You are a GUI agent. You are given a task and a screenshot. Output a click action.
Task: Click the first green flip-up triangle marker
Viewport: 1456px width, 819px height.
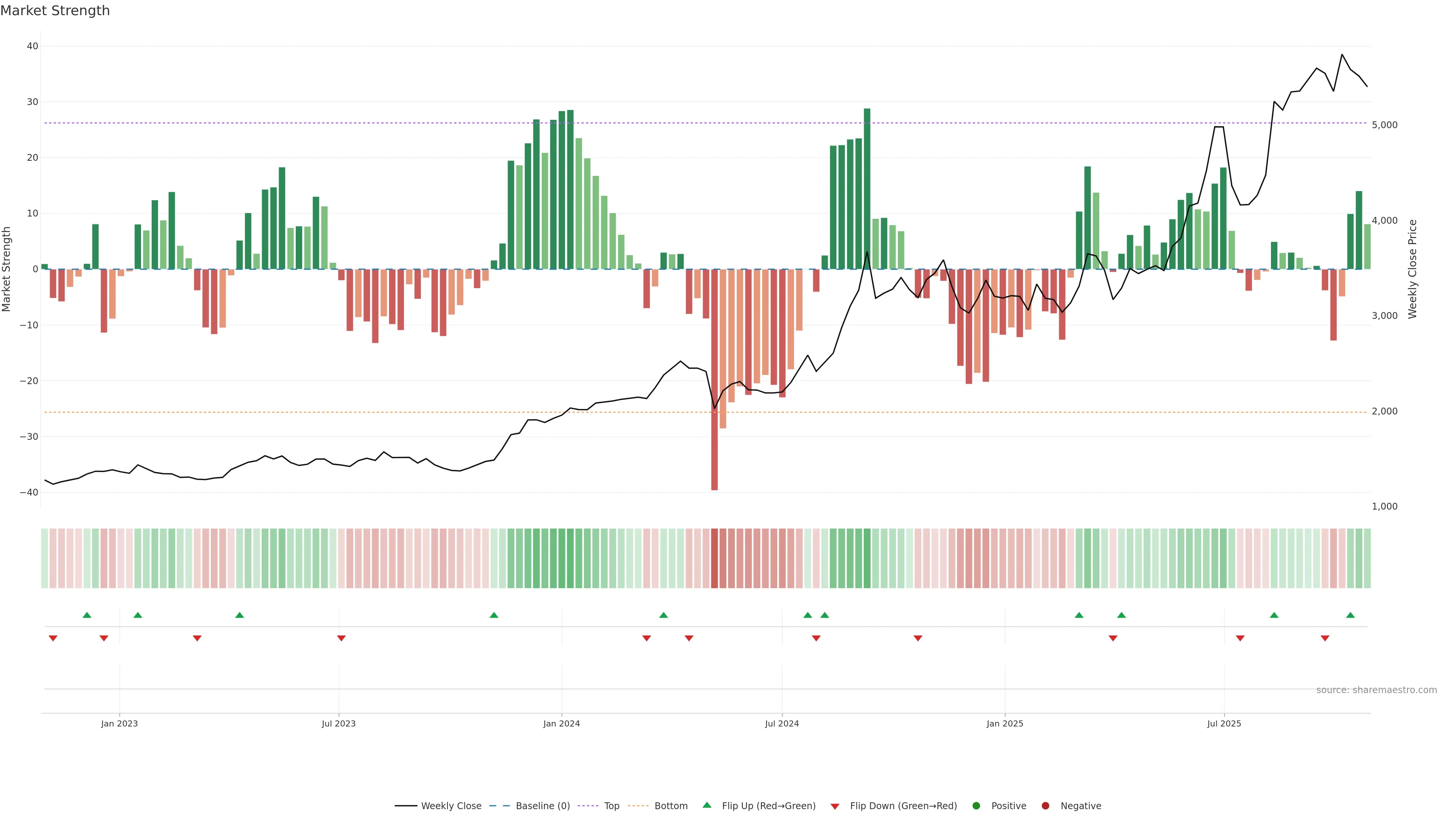pos(86,615)
